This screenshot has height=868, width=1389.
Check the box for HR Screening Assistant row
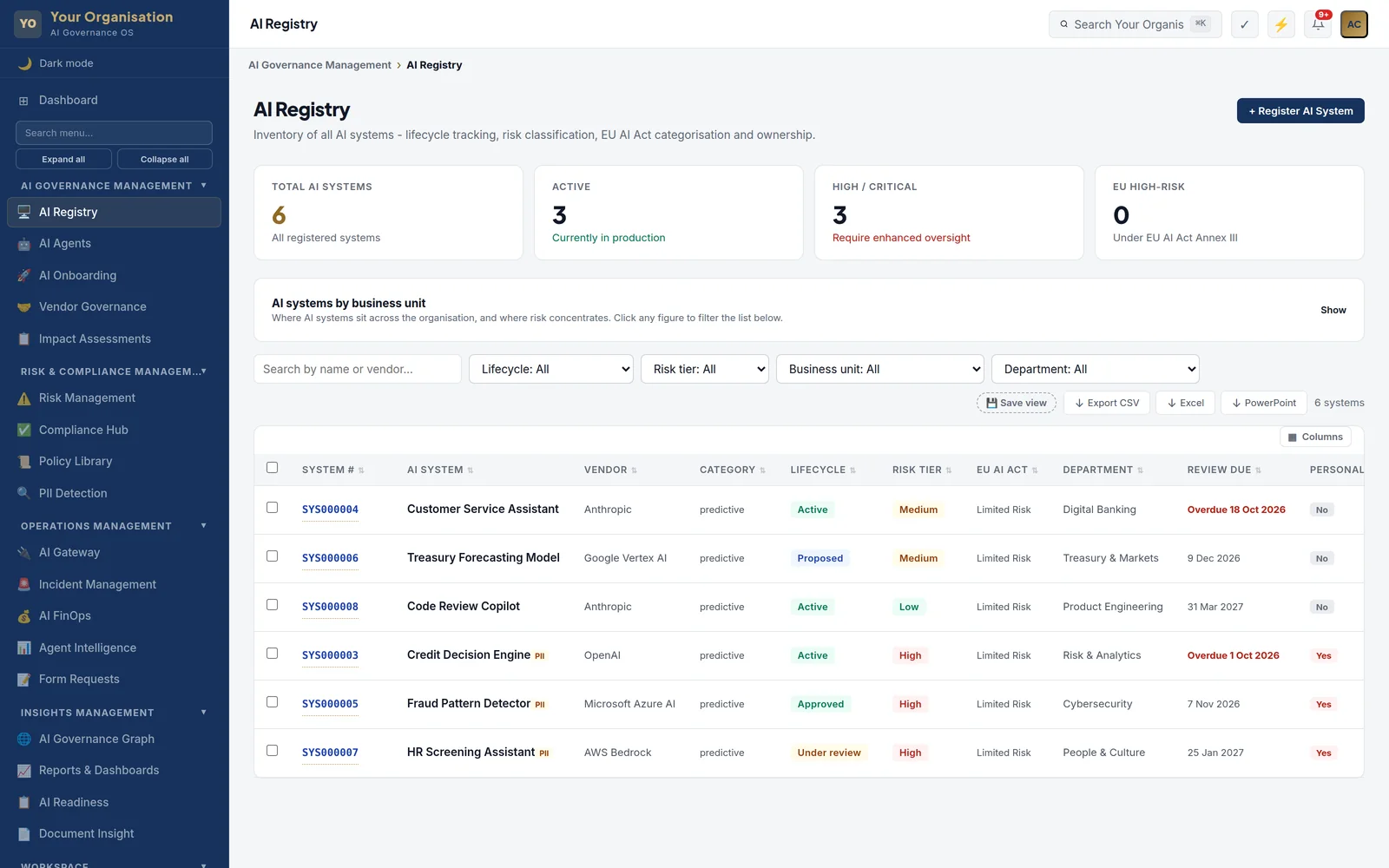pos(272,751)
